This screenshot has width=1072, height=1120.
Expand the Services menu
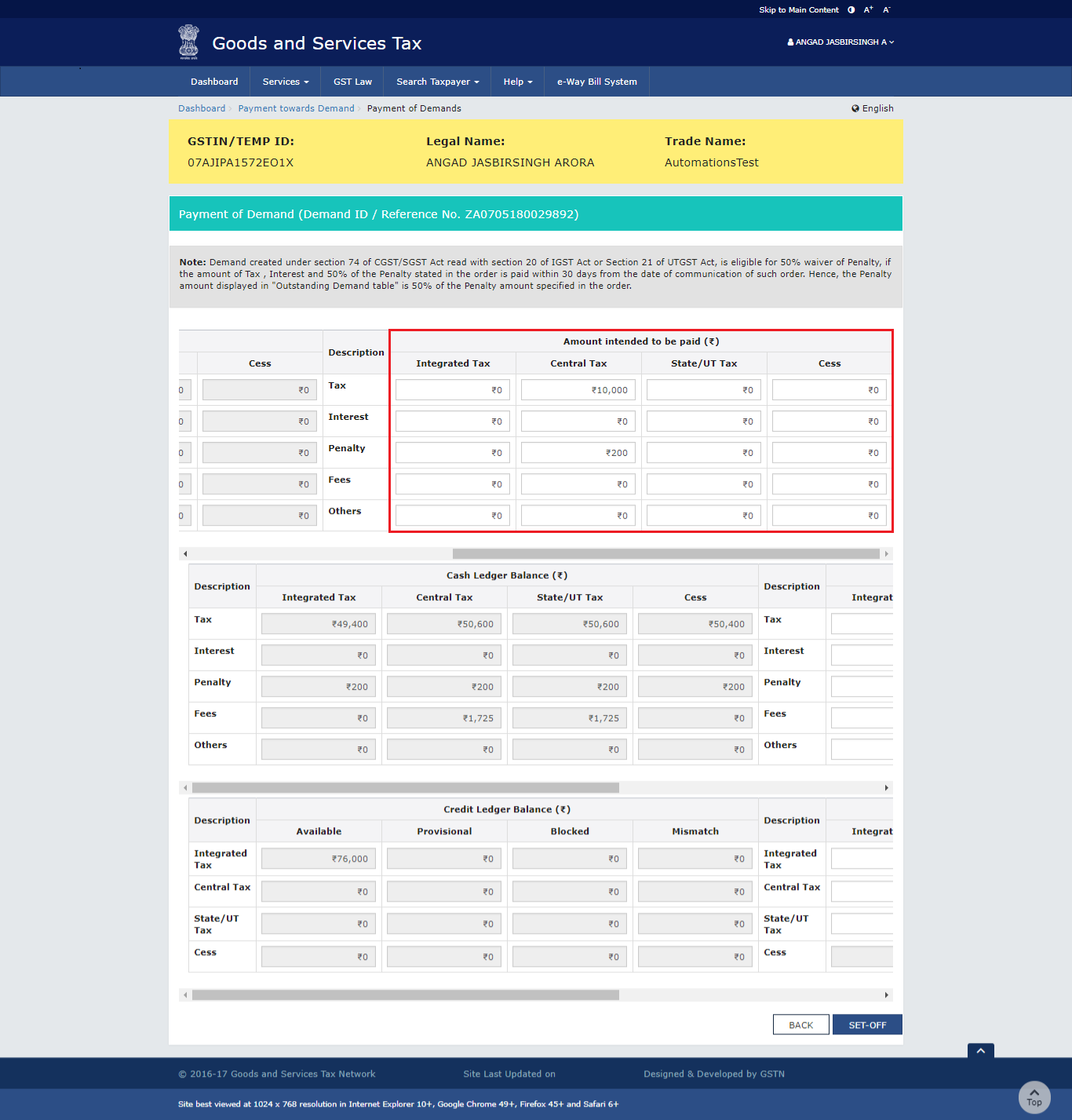[x=286, y=82]
